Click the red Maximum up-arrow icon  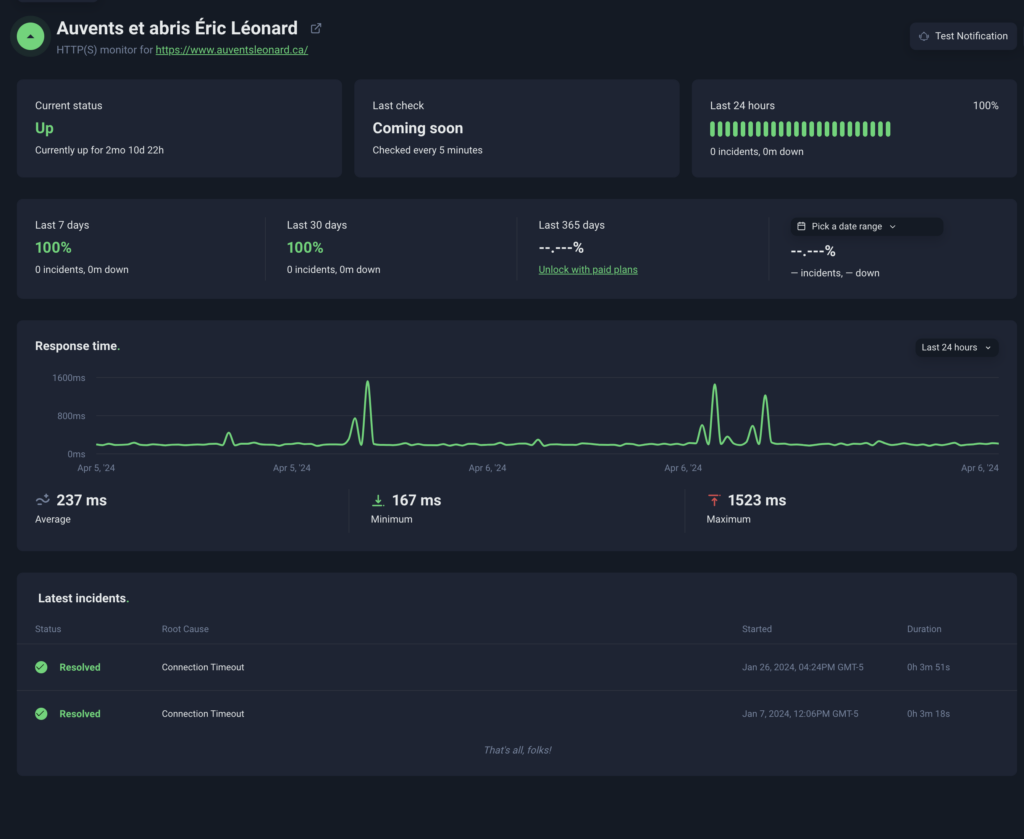[x=714, y=500]
